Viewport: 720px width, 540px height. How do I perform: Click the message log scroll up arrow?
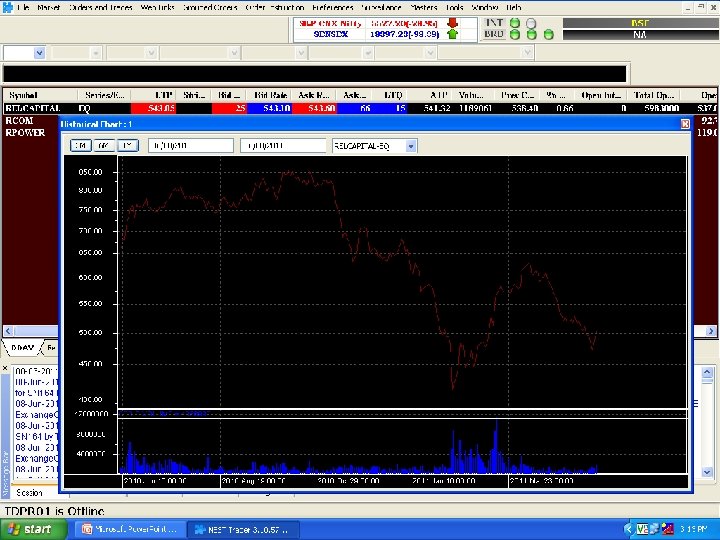[707, 372]
